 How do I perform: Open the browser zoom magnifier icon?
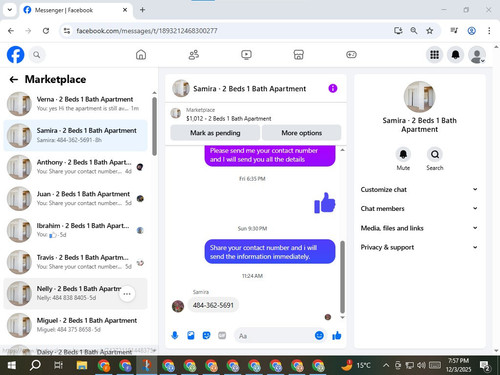pyautogui.click(x=414, y=31)
